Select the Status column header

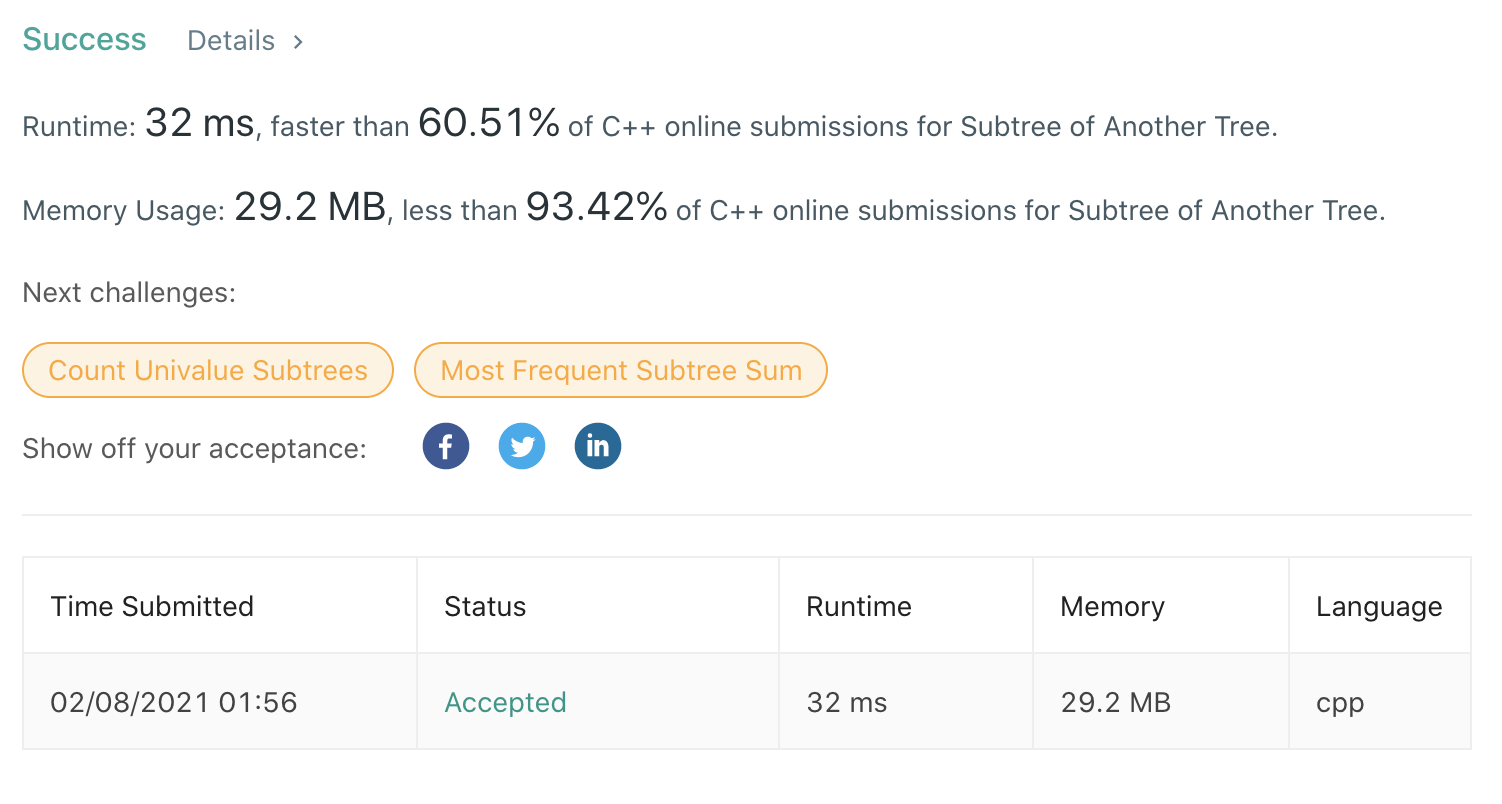pos(485,606)
